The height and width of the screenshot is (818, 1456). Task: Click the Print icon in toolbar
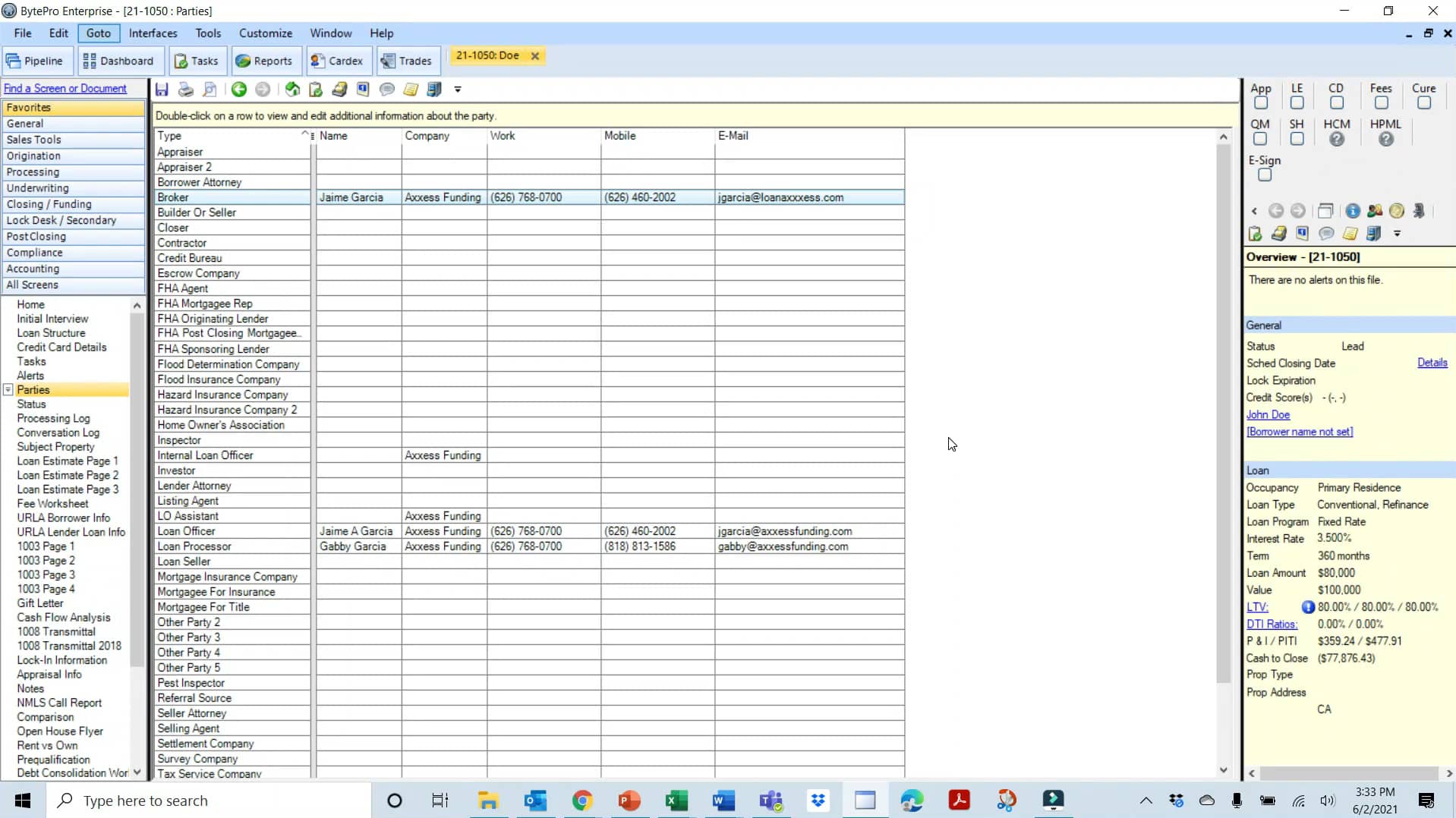185,90
